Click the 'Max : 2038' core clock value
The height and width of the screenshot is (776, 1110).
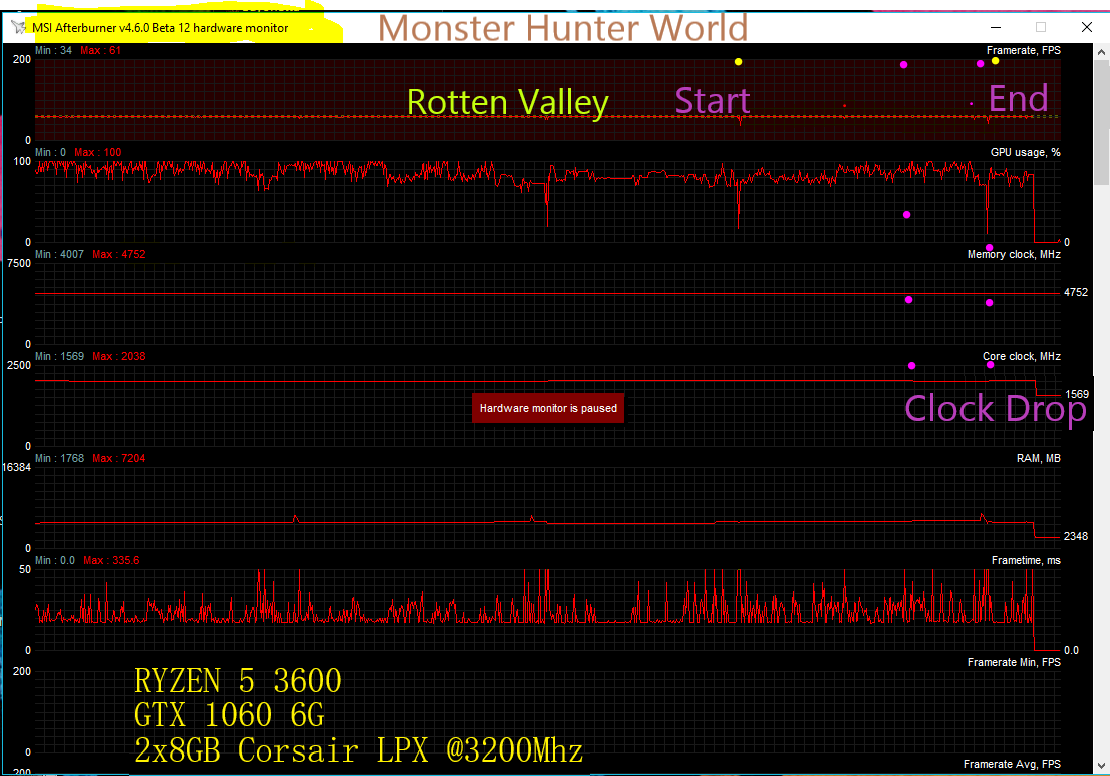(x=118, y=356)
